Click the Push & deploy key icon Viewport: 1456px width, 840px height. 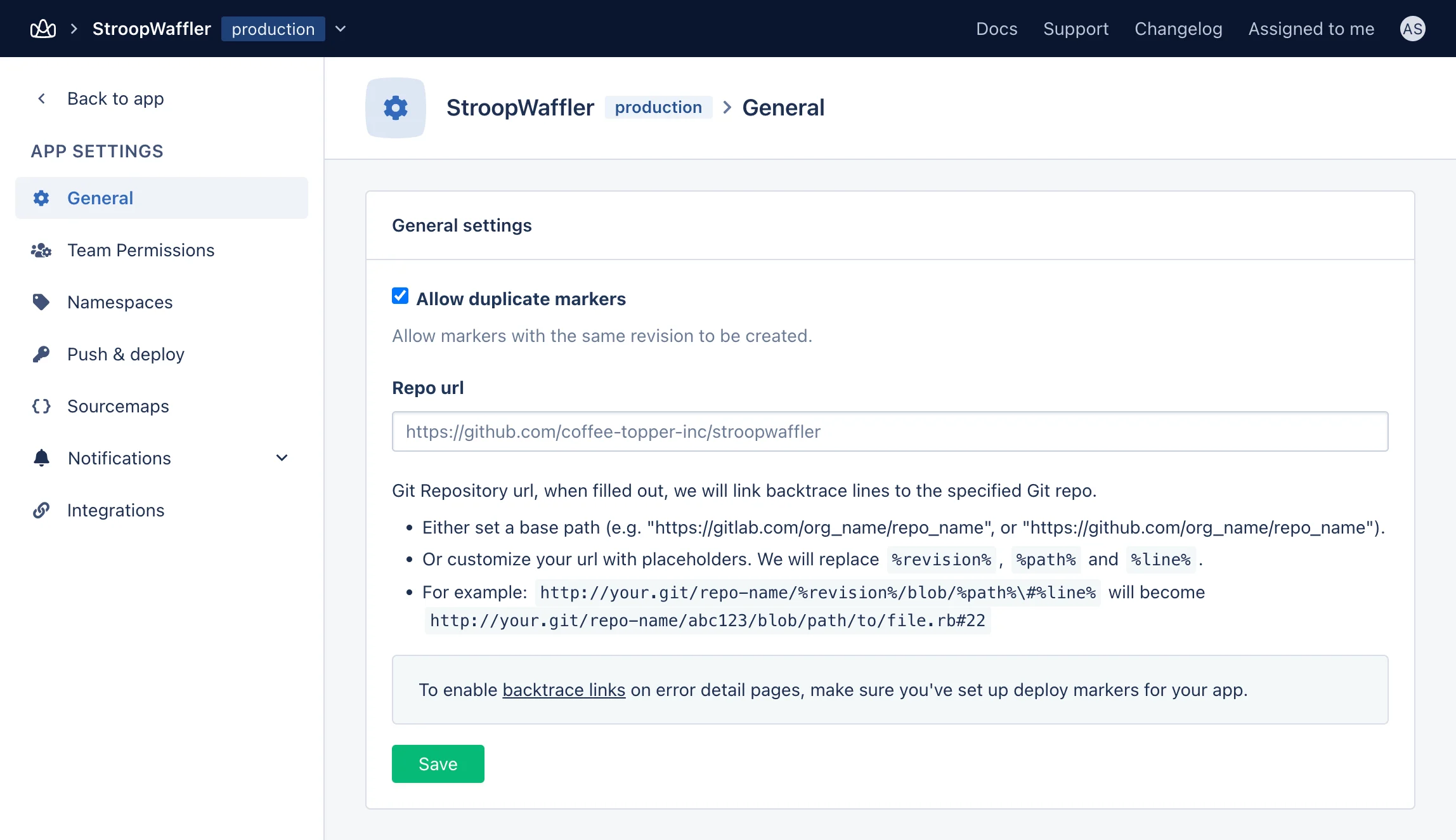click(x=41, y=354)
